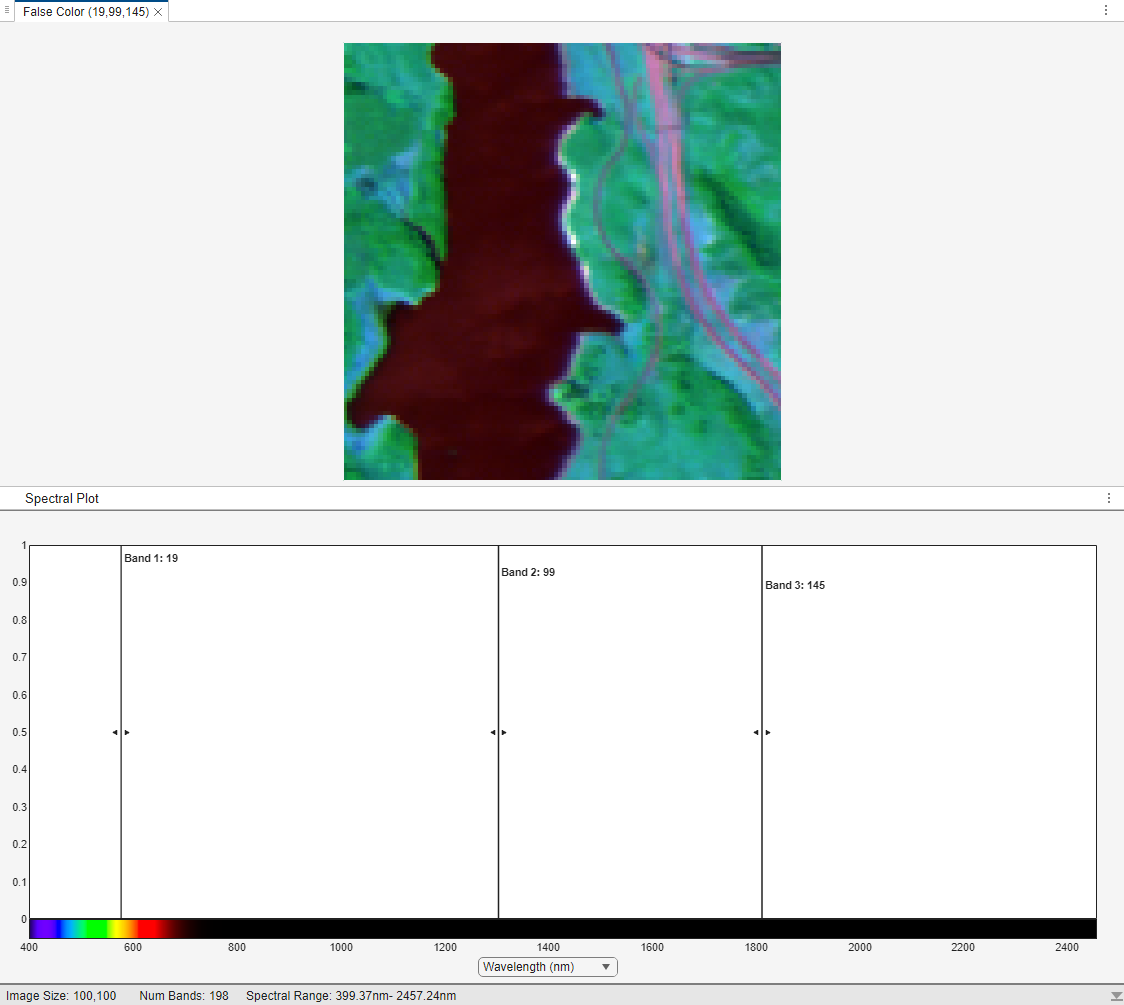Click the Band 1: 19 label

[x=150, y=558]
